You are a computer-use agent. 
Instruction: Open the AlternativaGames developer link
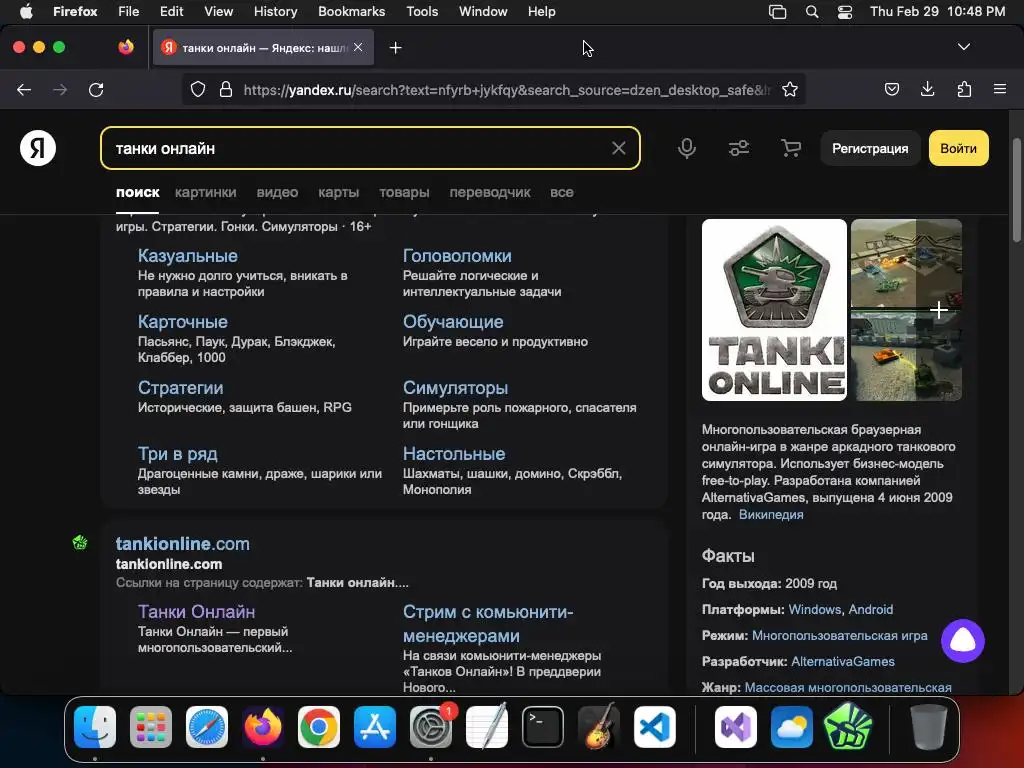tap(842, 662)
